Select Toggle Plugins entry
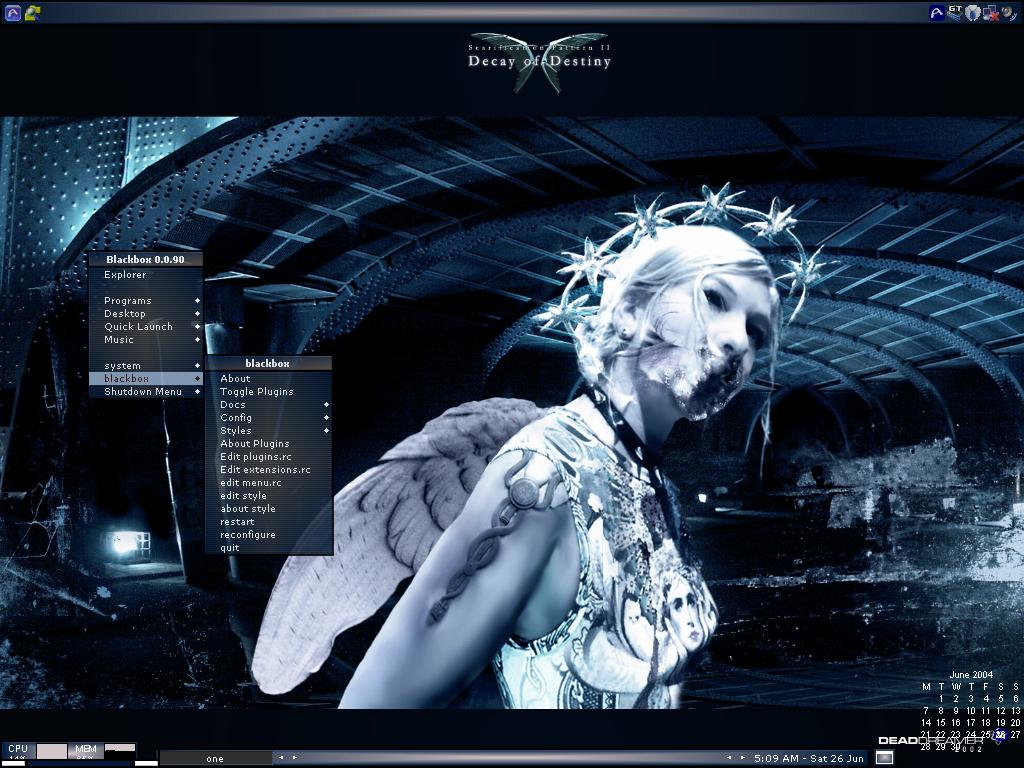The image size is (1024, 768). pos(268,392)
